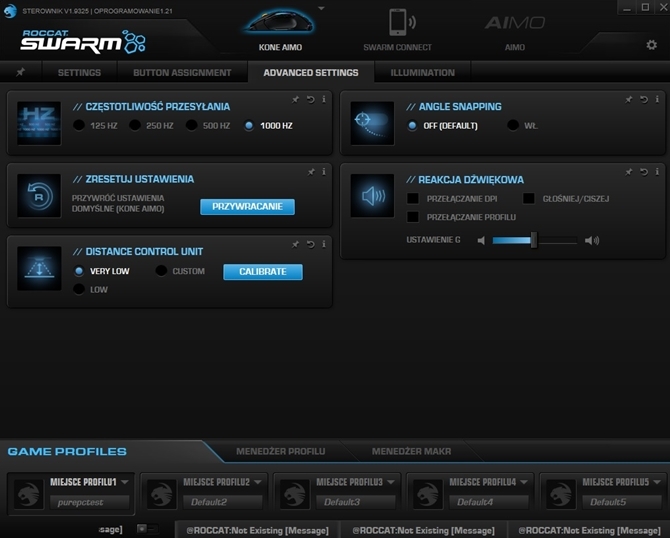Switch to the Button Assignment tab
Viewport: 670px width, 538px height.
[182, 73]
